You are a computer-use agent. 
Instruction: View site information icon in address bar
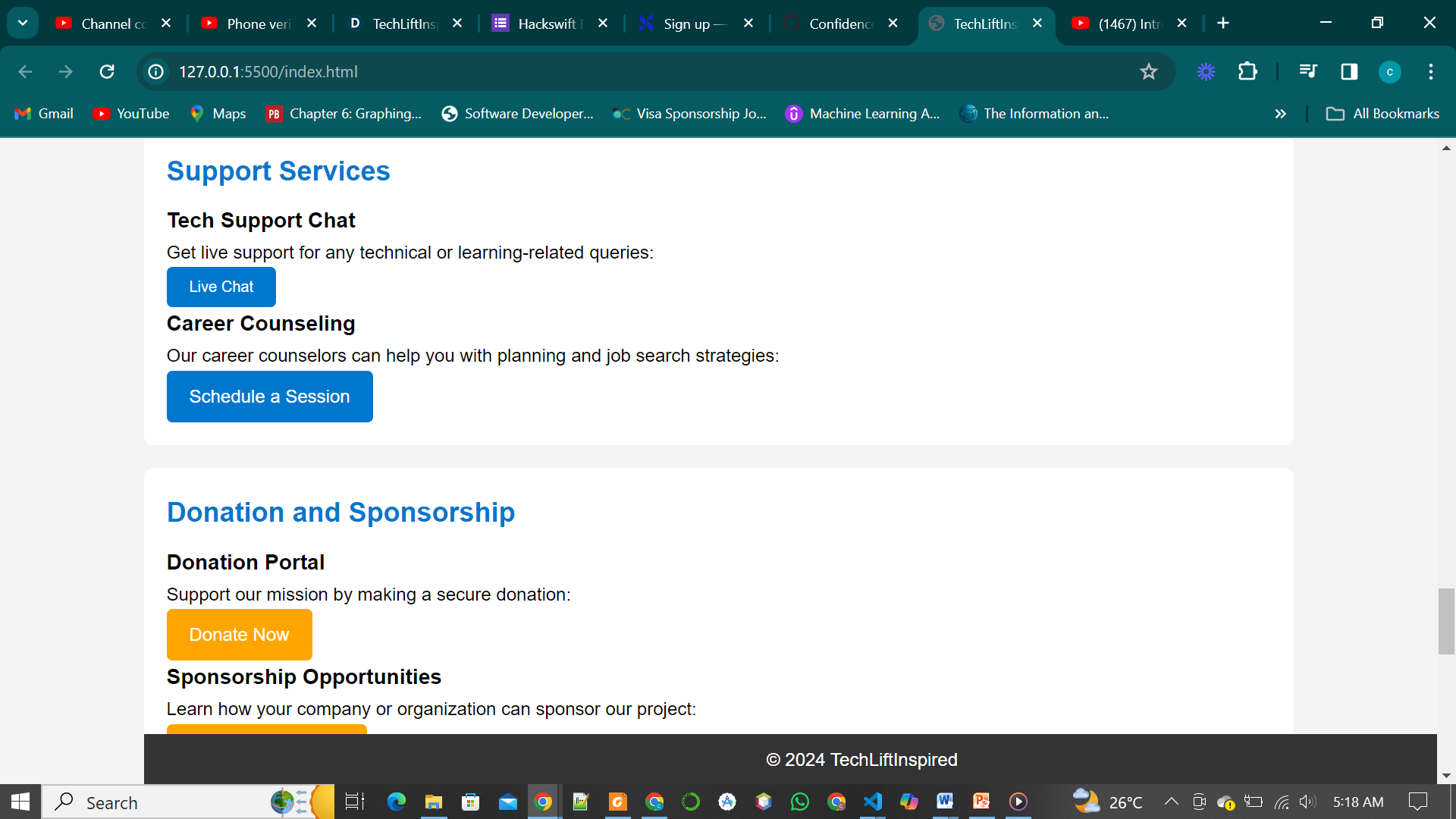click(x=156, y=71)
